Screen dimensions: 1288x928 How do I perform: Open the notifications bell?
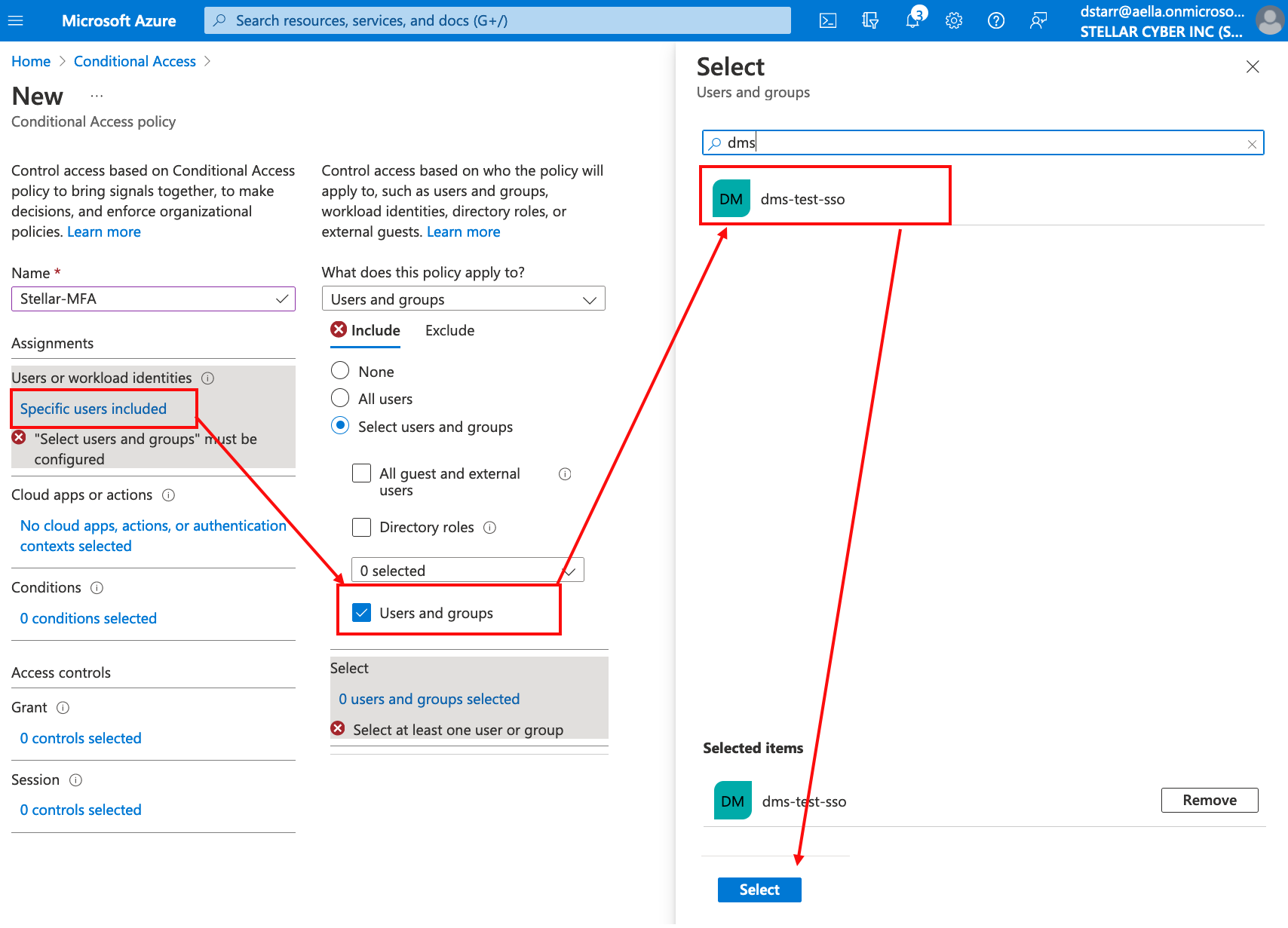[x=912, y=20]
